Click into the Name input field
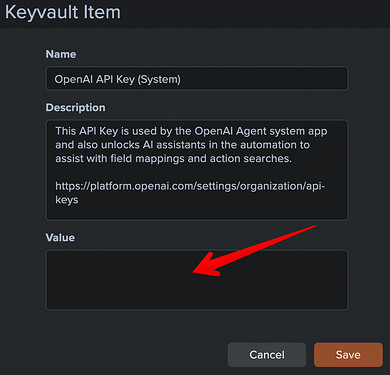 click(197, 79)
